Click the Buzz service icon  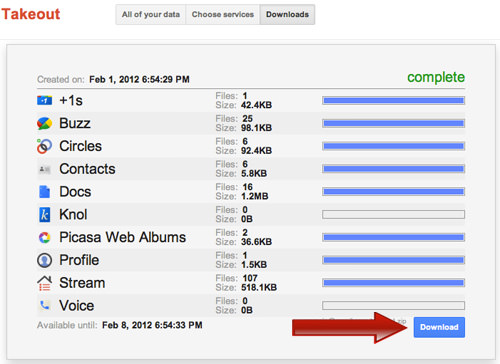tap(44, 123)
